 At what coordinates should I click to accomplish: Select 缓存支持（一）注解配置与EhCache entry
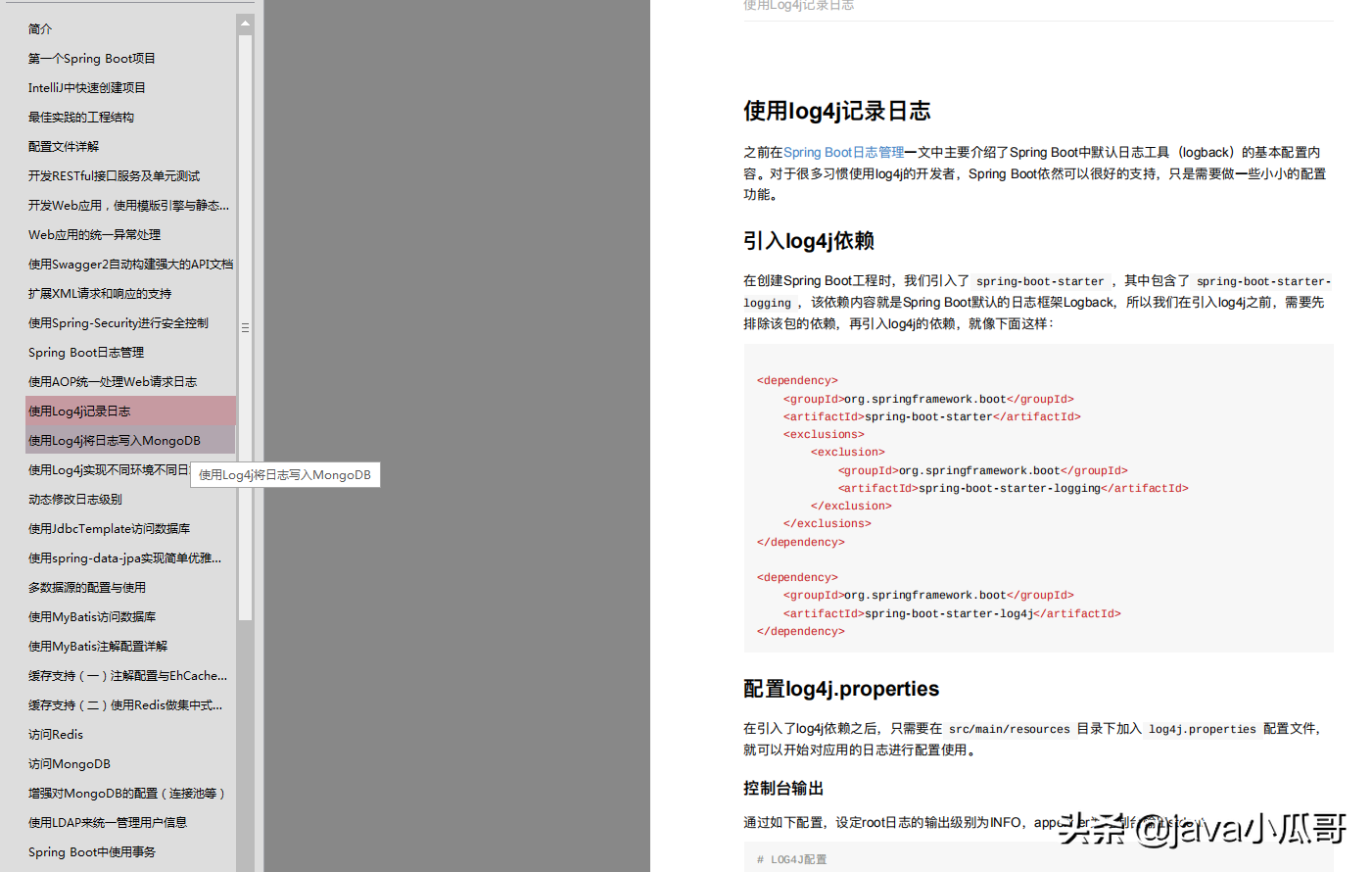tap(127, 676)
